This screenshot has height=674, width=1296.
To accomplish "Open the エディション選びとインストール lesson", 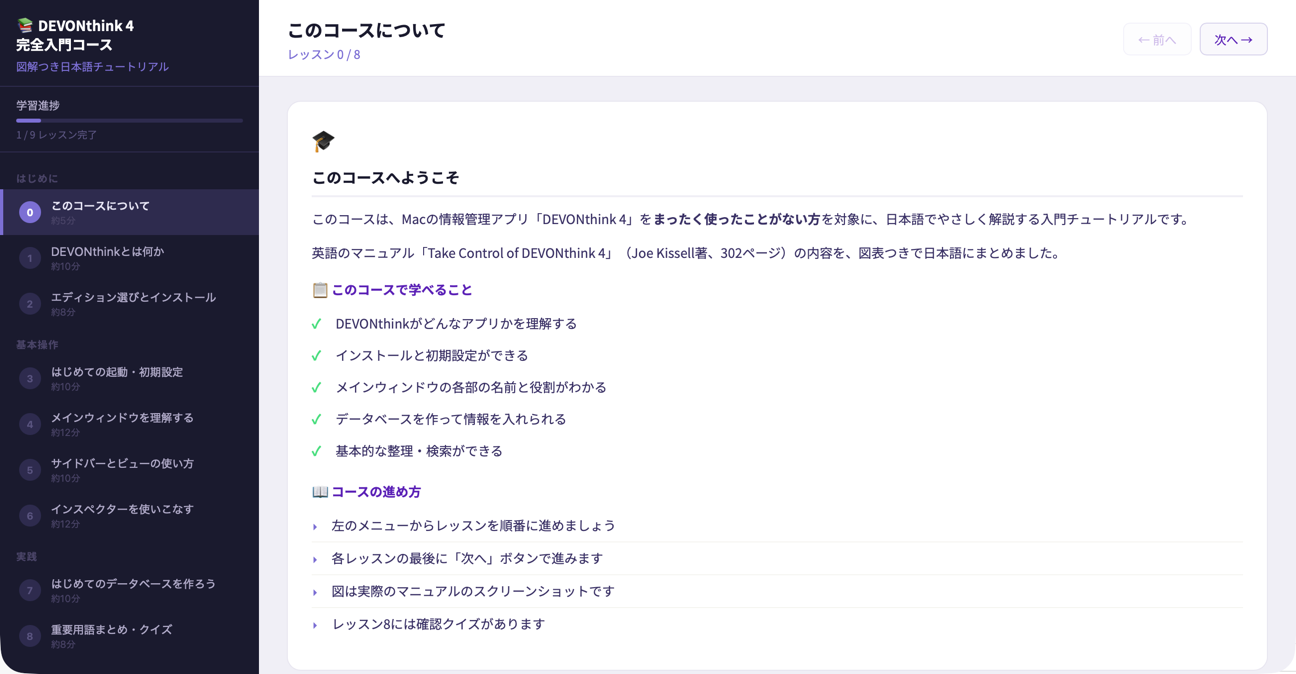I will pos(133,298).
